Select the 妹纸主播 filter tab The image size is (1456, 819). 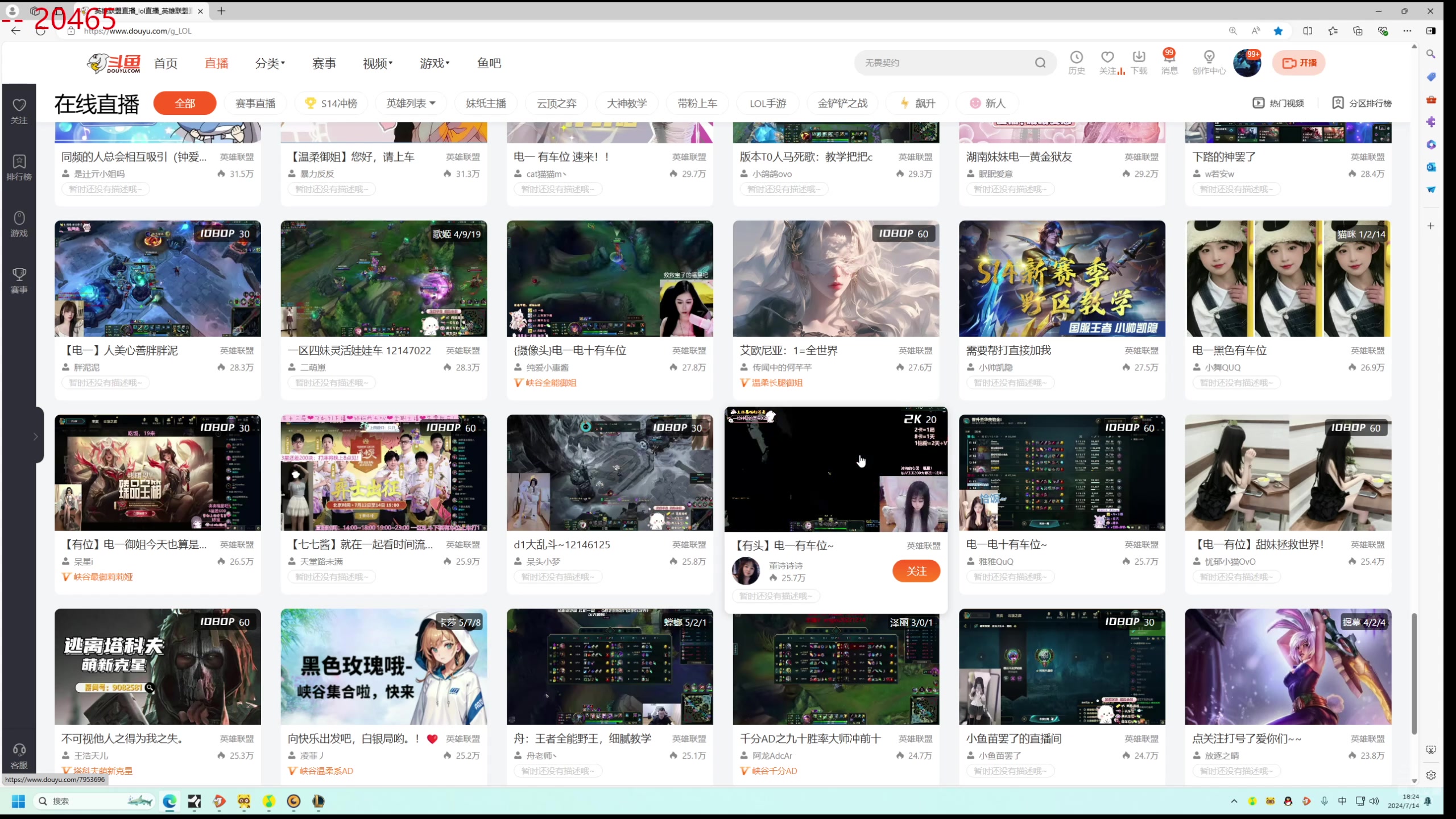486,103
